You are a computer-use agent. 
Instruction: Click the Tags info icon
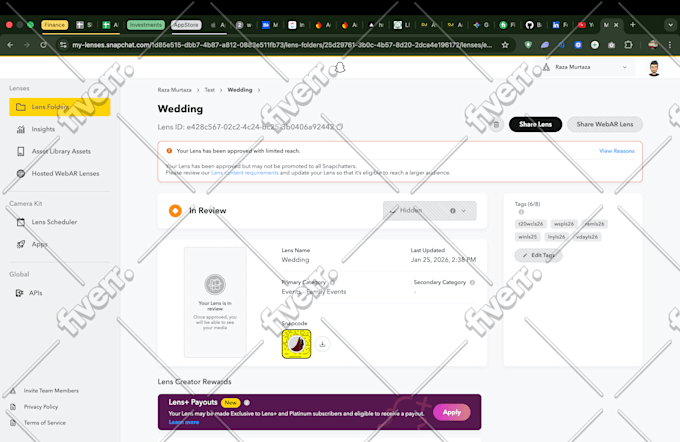pyautogui.click(x=521, y=212)
